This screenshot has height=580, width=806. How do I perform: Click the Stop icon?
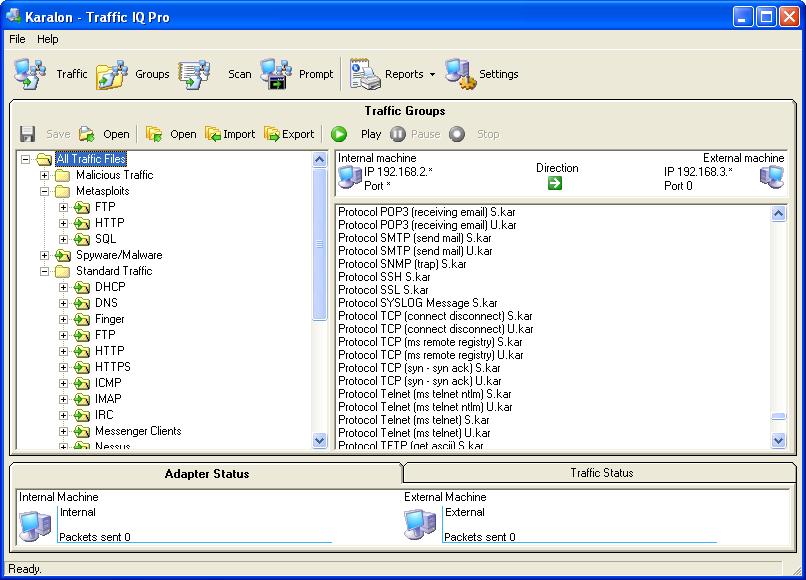pyautogui.click(x=456, y=134)
